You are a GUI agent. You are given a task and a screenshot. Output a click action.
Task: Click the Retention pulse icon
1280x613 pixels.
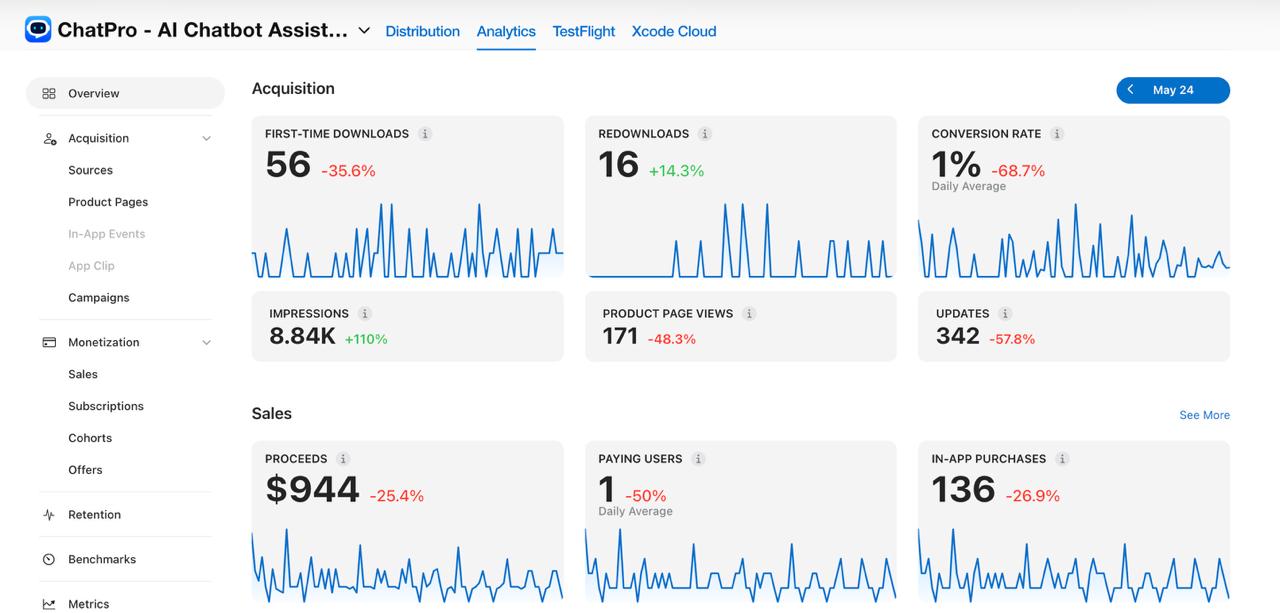tap(49, 514)
